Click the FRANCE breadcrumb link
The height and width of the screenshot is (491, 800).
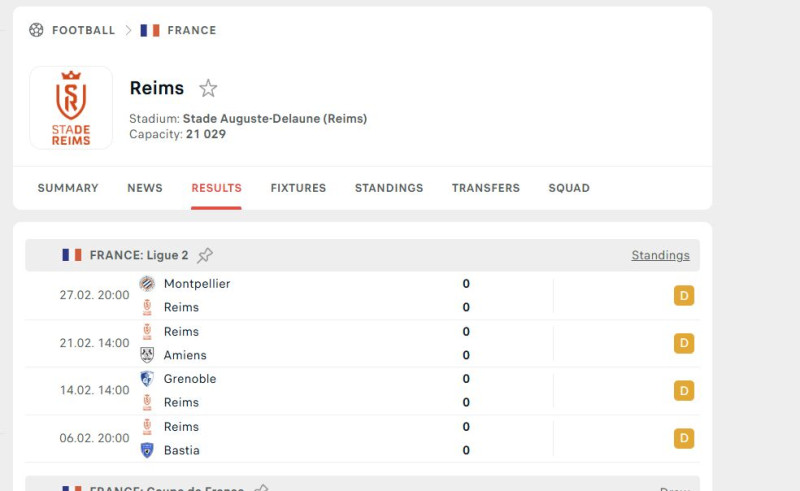(x=192, y=30)
